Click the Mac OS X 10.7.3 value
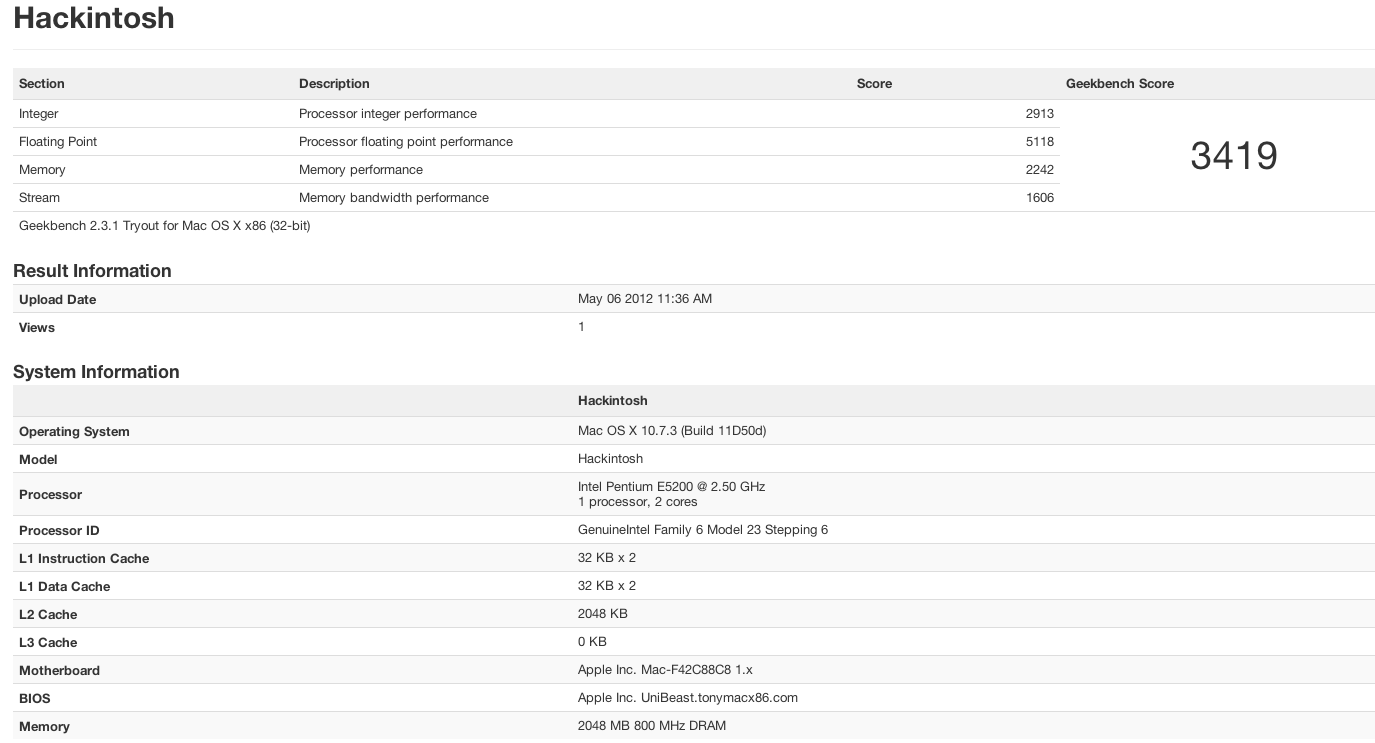The image size is (1375, 743). [x=671, y=431]
